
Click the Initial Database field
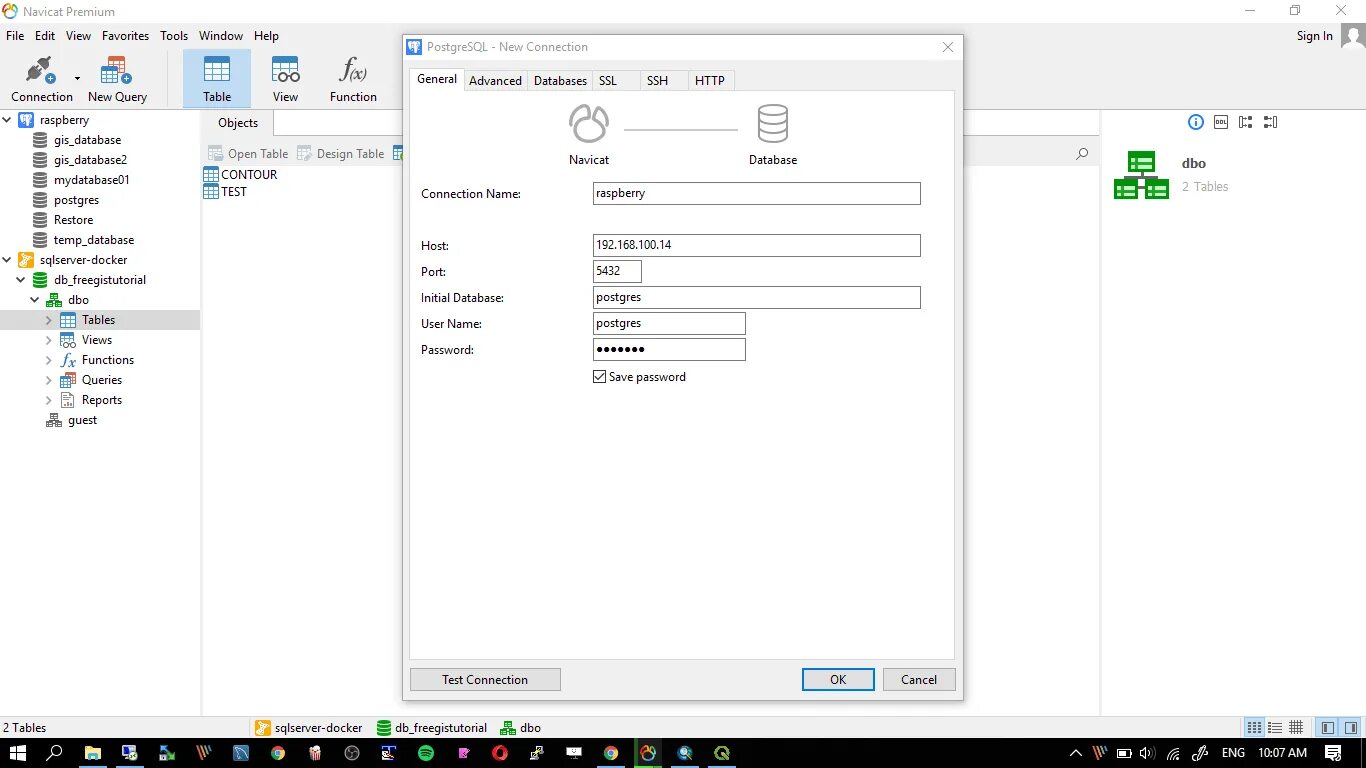tap(757, 297)
